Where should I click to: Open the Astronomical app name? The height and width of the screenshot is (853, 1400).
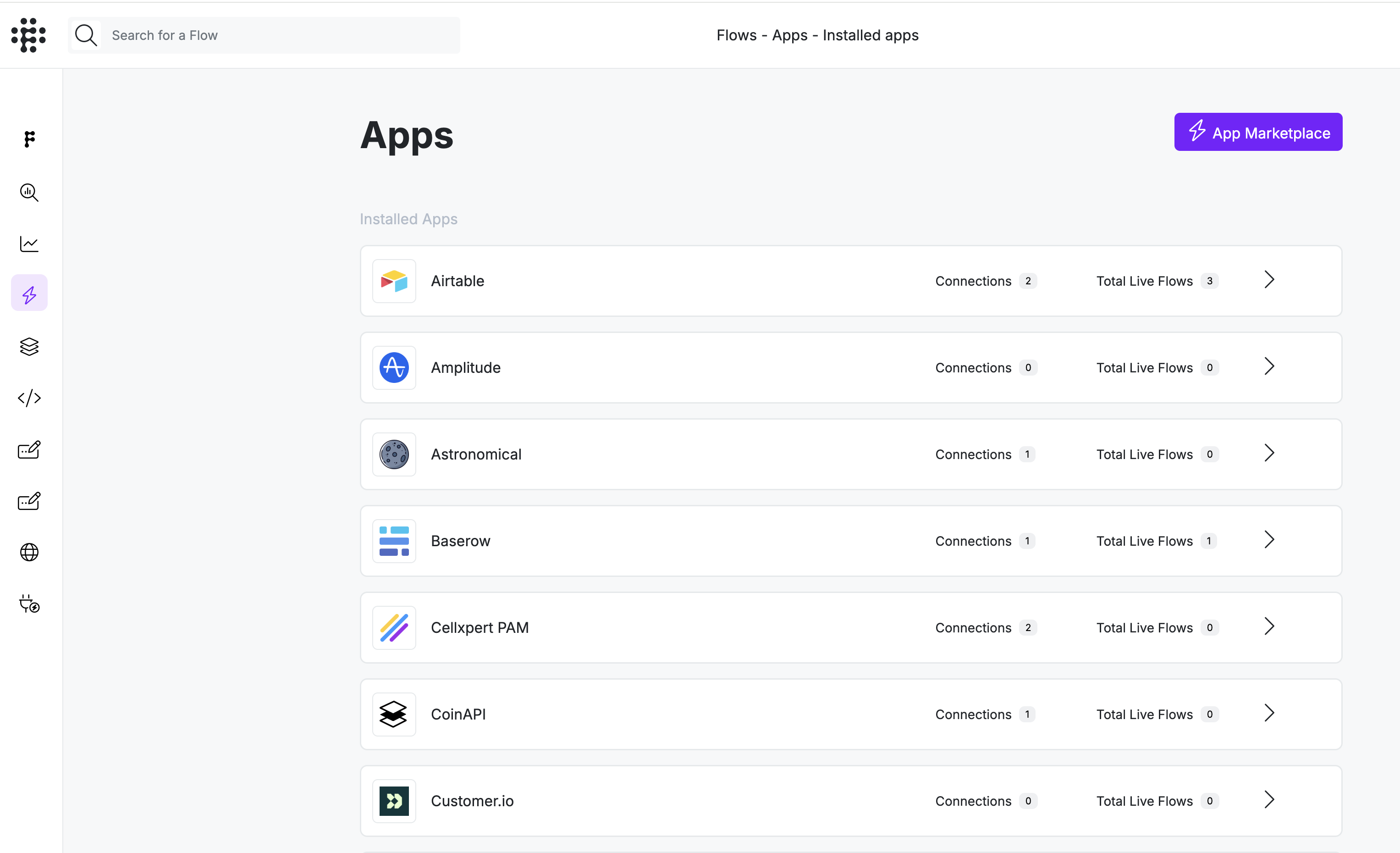(476, 454)
